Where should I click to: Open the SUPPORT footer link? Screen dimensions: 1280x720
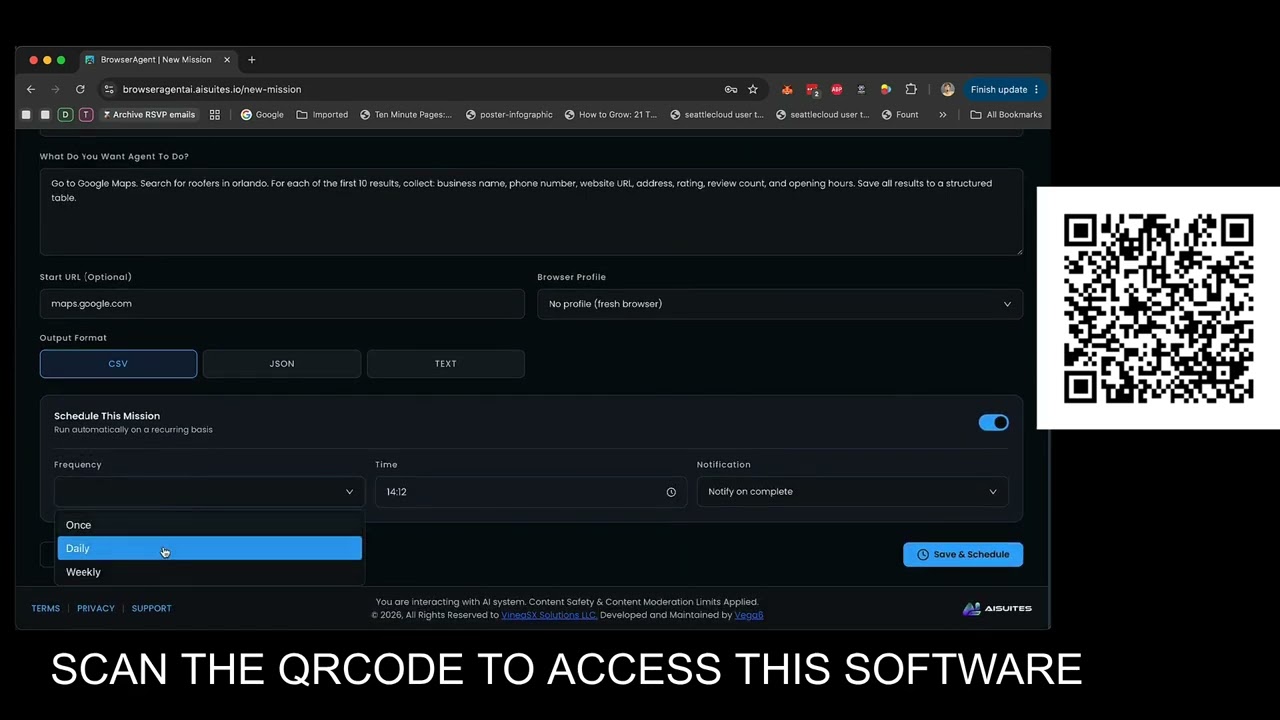152,608
